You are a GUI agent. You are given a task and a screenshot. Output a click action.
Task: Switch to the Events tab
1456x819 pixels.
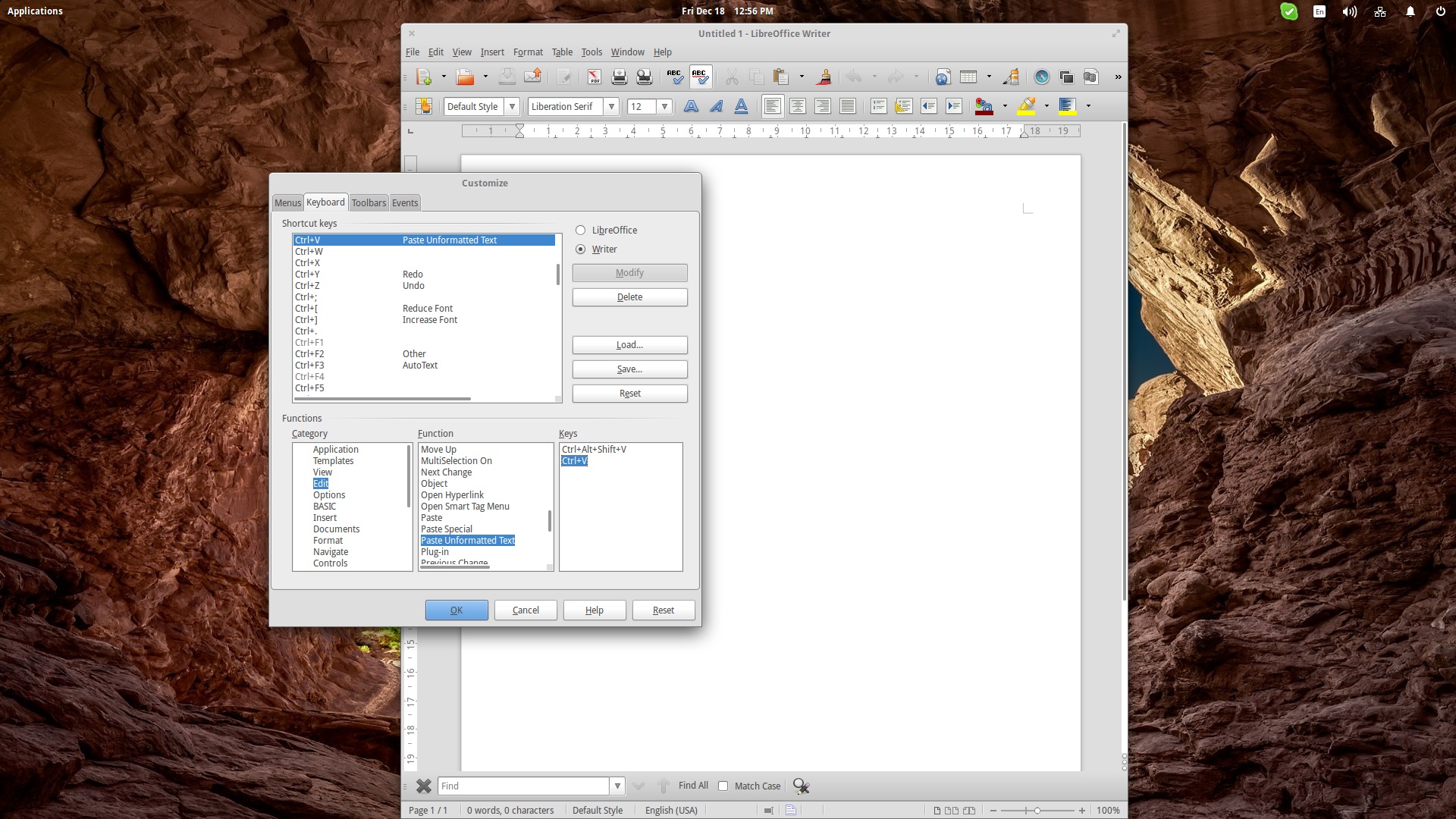pos(405,203)
